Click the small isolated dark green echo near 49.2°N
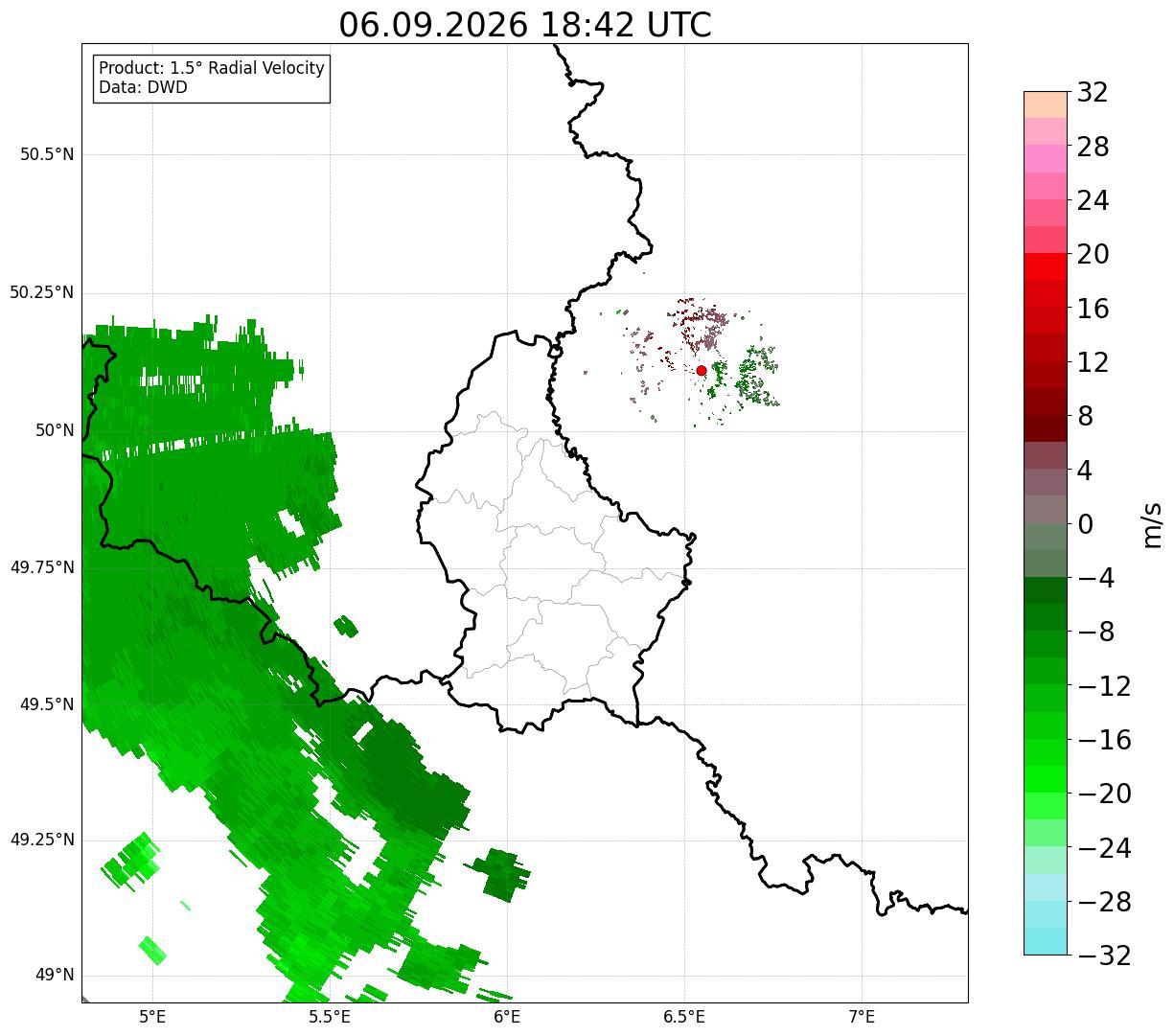This screenshot has height=1036, width=1174. [x=500, y=874]
